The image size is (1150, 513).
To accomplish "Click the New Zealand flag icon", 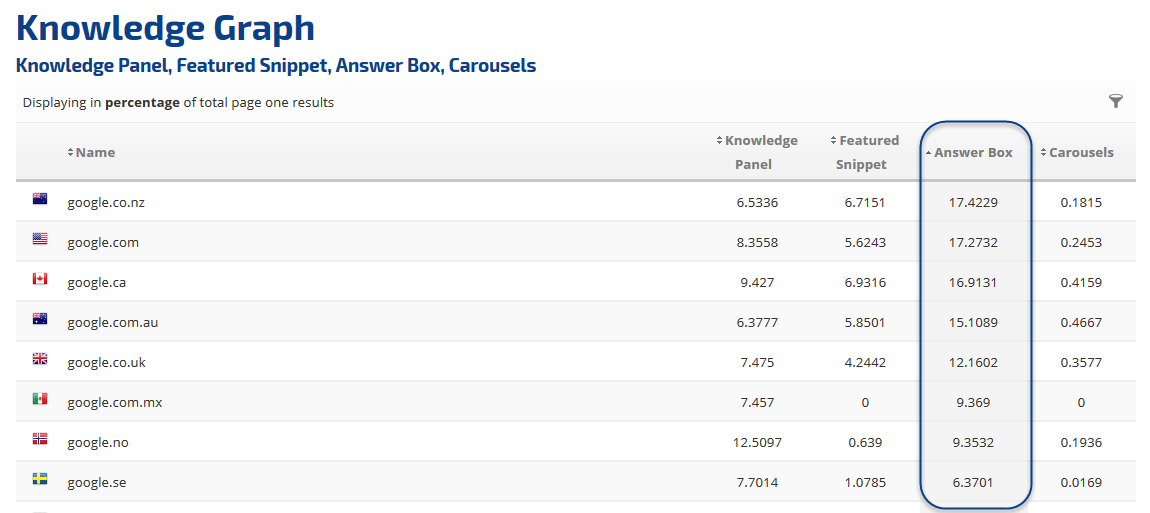I will [x=40, y=199].
